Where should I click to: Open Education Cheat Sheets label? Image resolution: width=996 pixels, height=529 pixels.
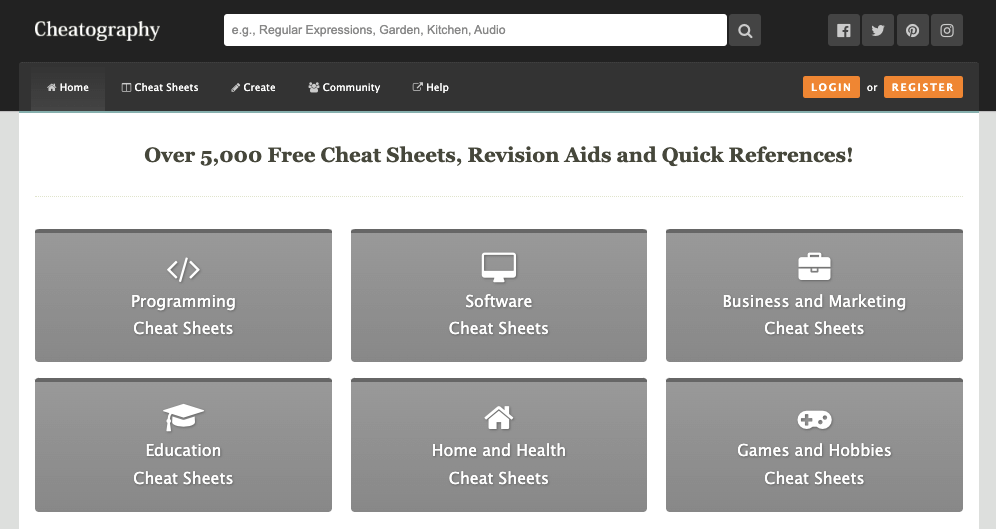[183, 464]
